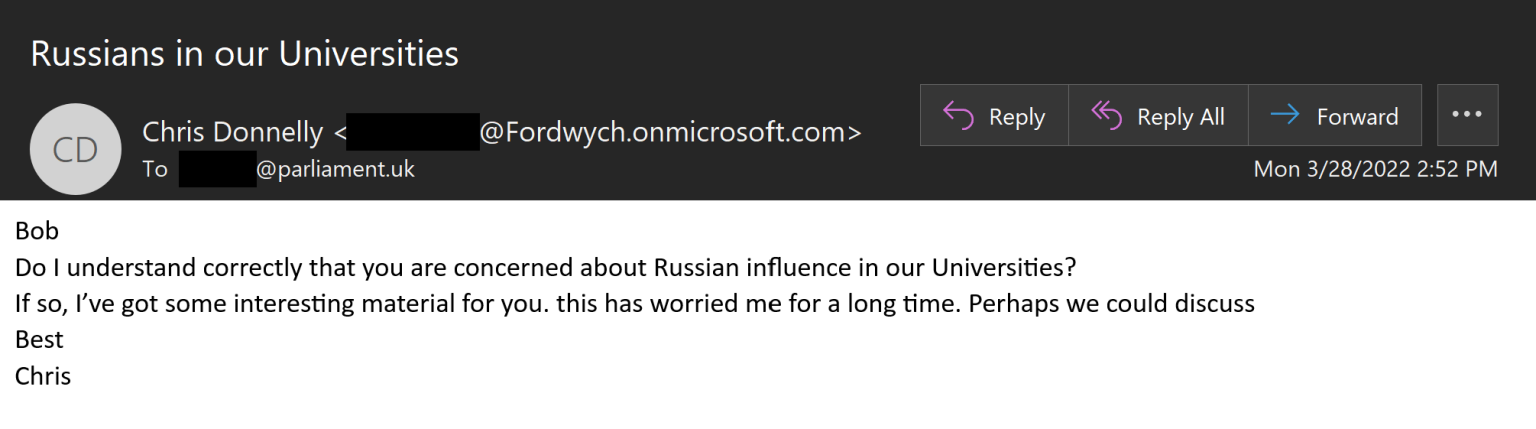The image size is (1536, 429).
Task: Click the Reply button
Action: 994,116
